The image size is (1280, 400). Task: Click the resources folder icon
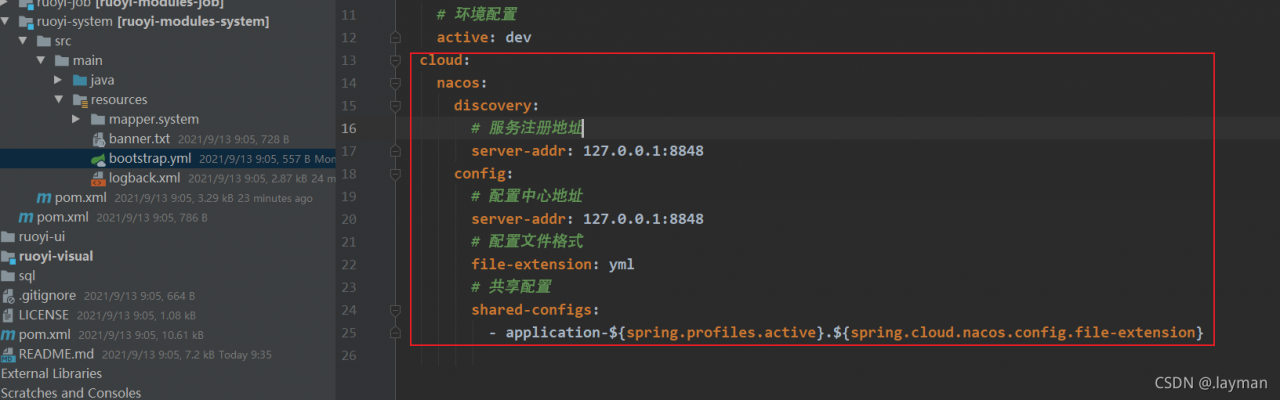pyautogui.click(x=79, y=100)
